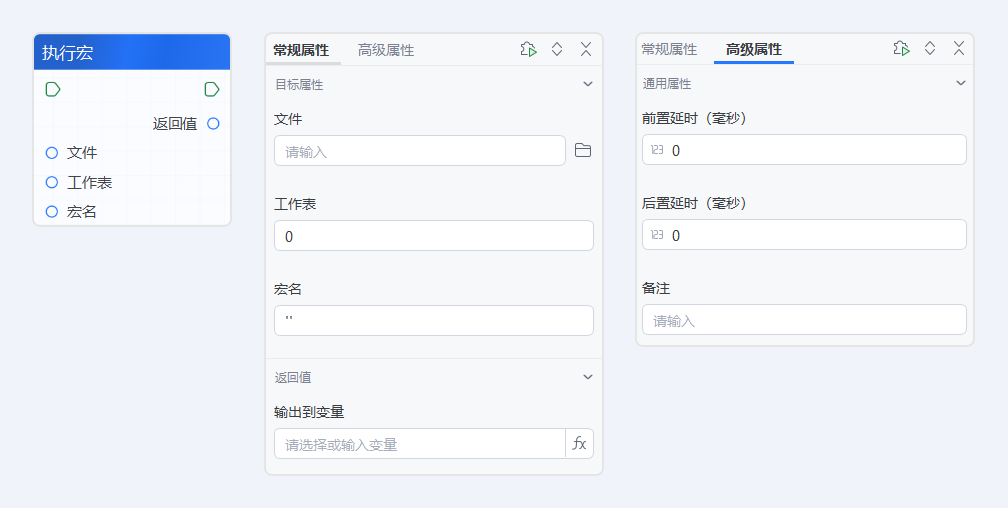Click the 备注 input field
1008x508 pixels.
pyautogui.click(x=804, y=320)
